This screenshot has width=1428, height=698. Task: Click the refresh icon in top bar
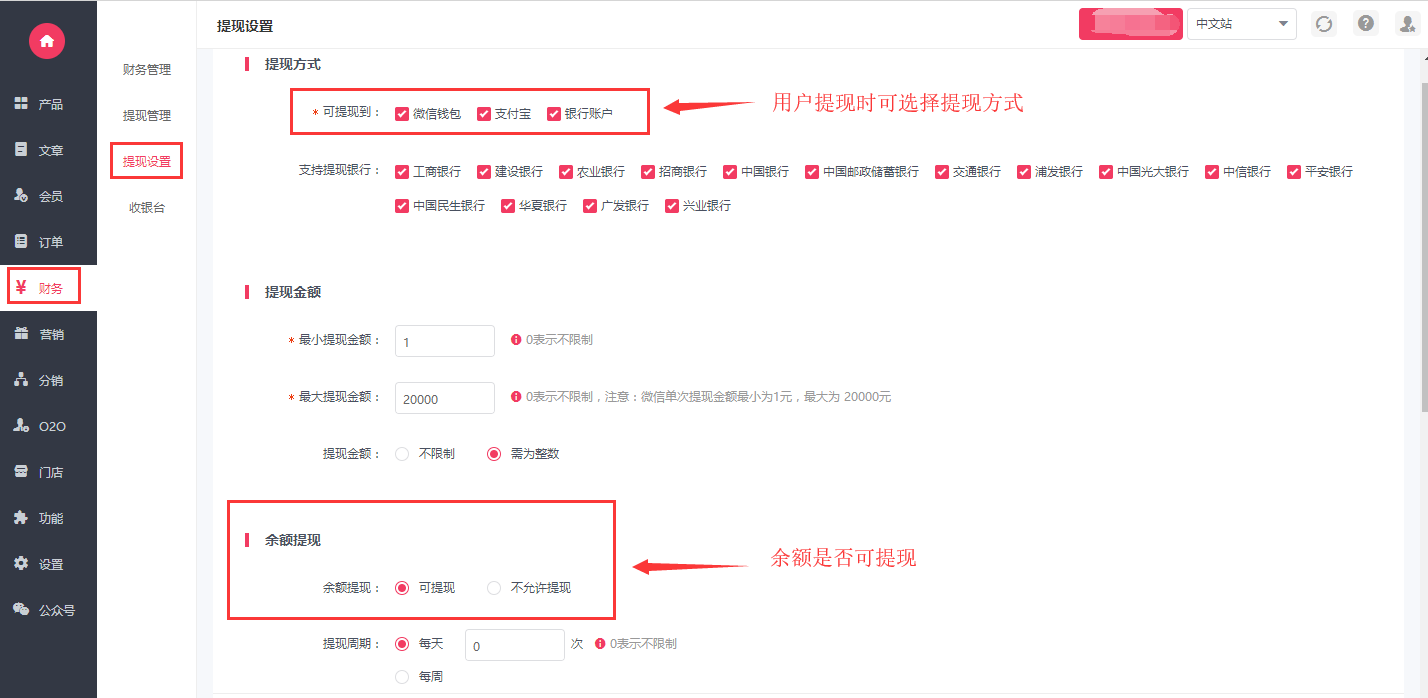(1324, 24)
